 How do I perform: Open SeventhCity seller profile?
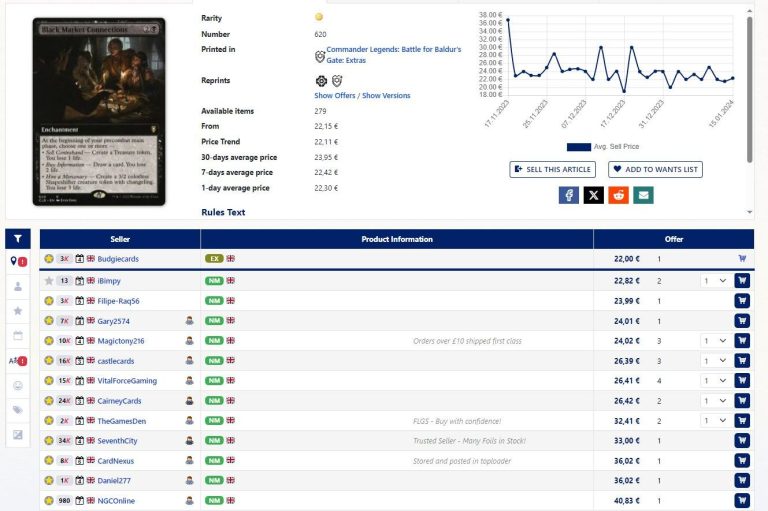[117, 440]
